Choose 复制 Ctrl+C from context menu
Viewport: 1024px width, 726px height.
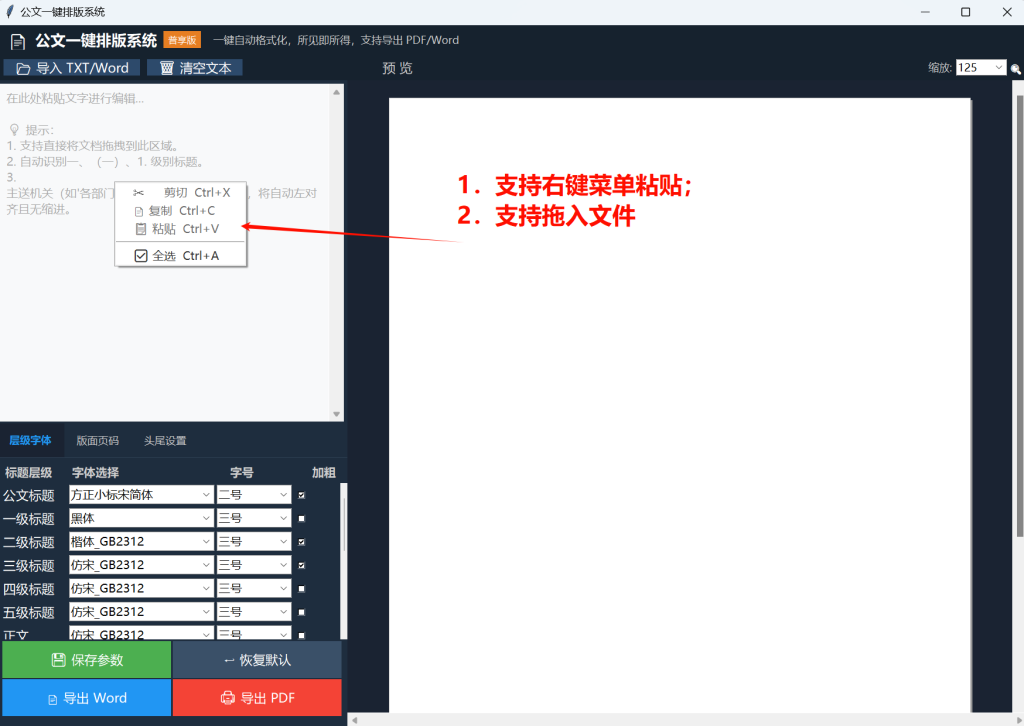[x=181, y=211]
